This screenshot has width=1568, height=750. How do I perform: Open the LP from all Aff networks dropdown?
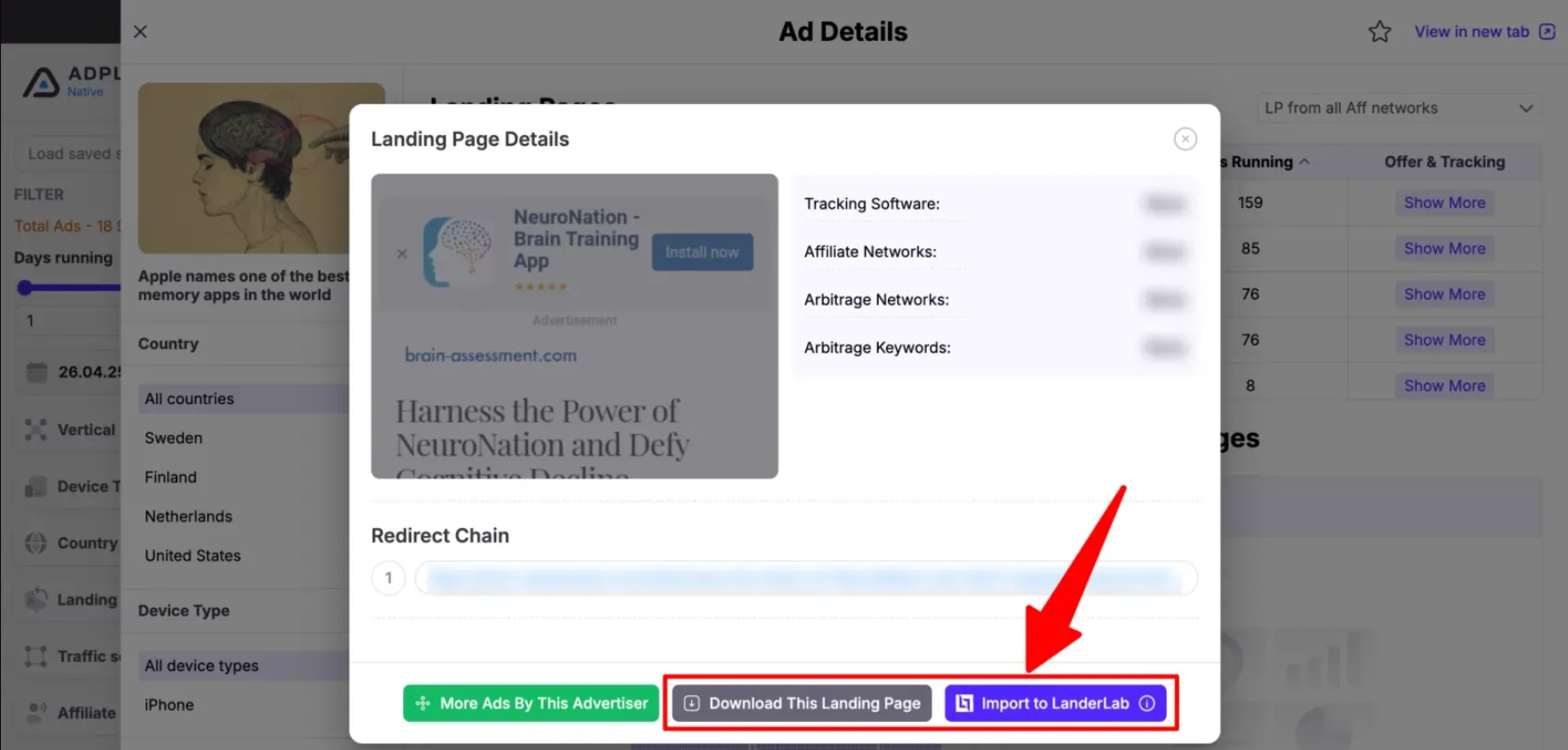1399,108
